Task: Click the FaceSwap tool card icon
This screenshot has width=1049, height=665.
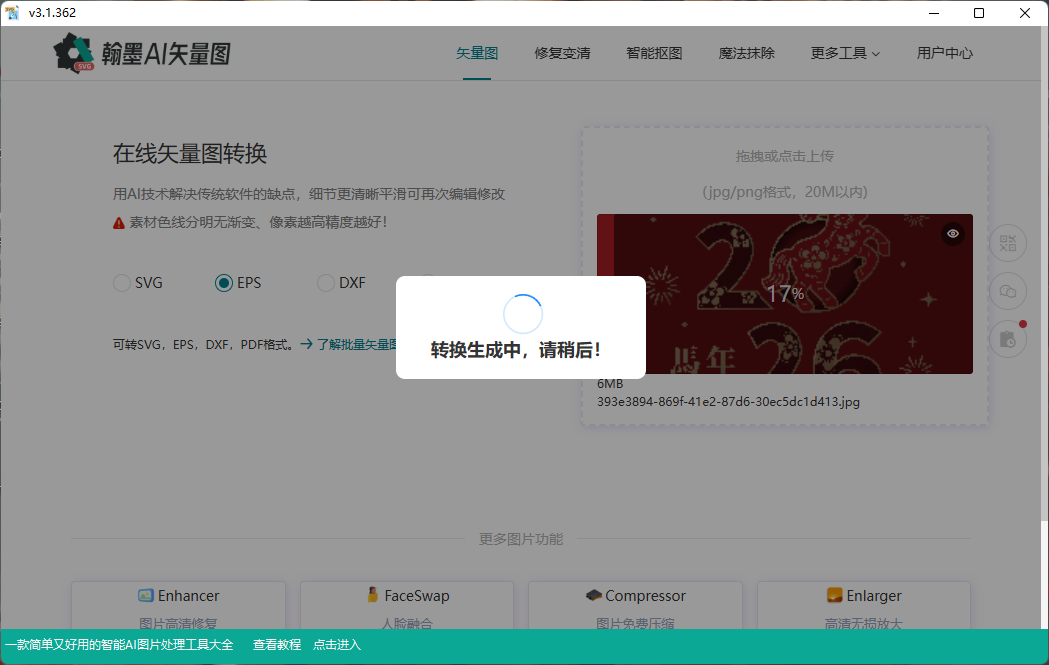Action: tap(372, 595)
